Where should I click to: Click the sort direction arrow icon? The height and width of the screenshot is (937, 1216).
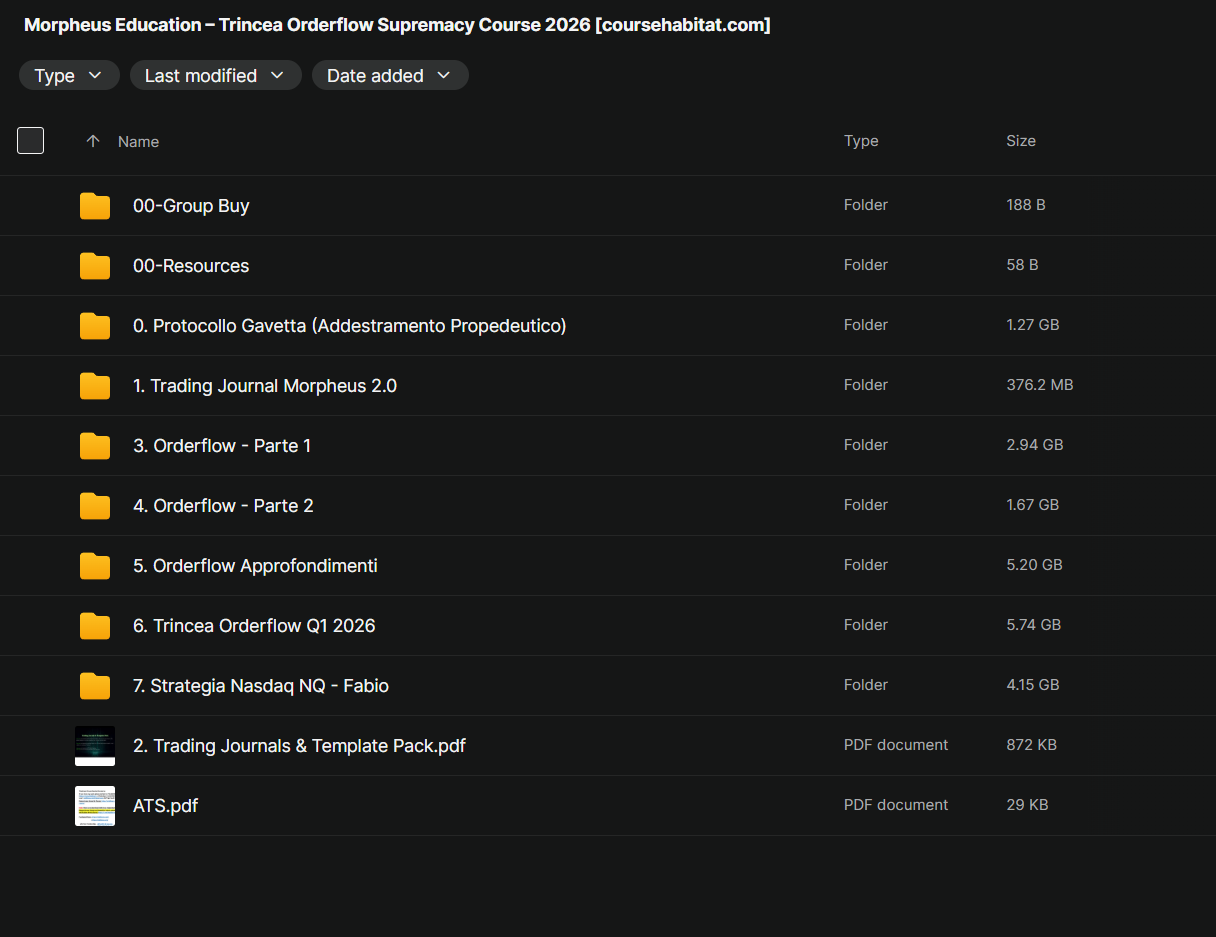pos(93,141)
